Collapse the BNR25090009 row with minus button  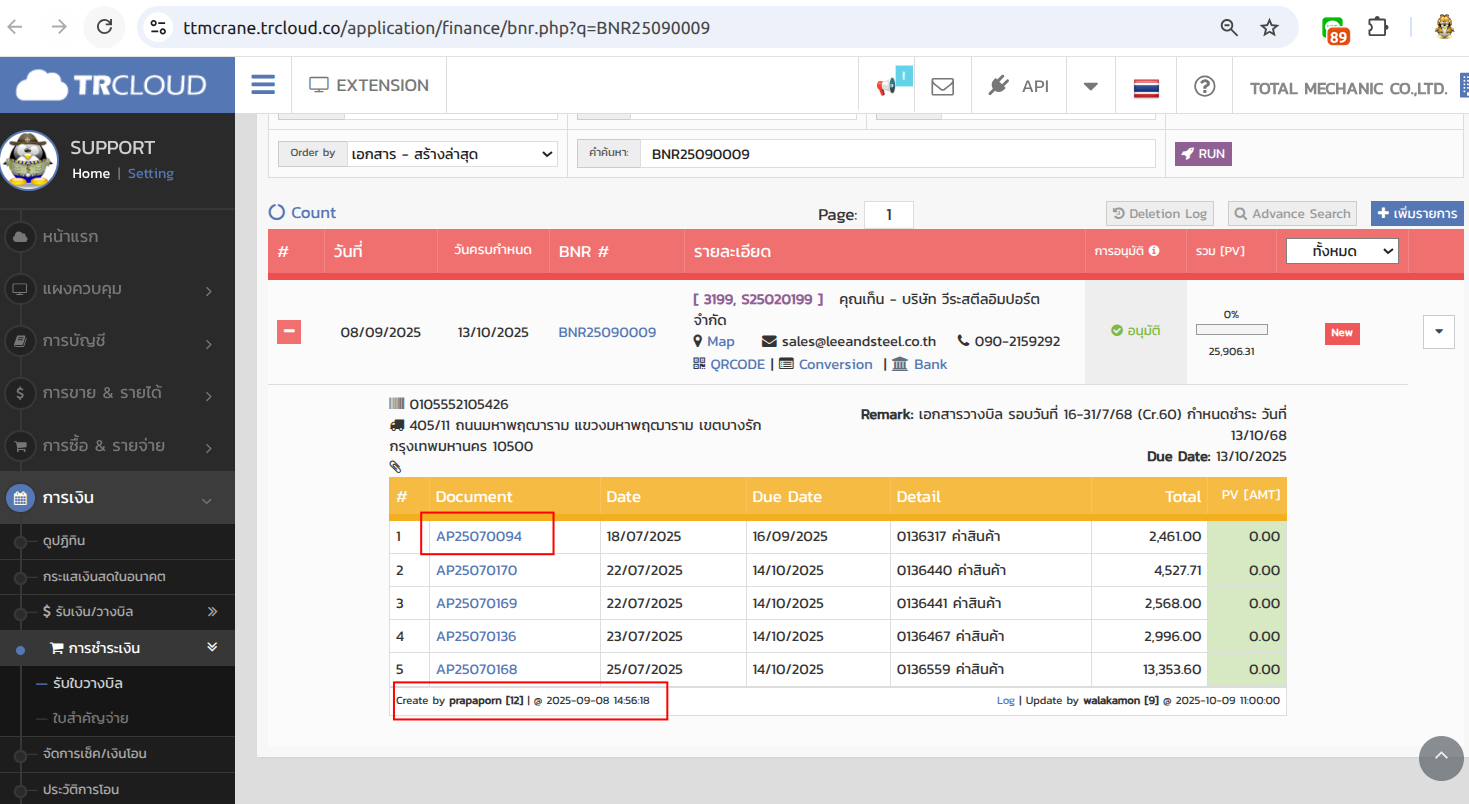(289, 331)
